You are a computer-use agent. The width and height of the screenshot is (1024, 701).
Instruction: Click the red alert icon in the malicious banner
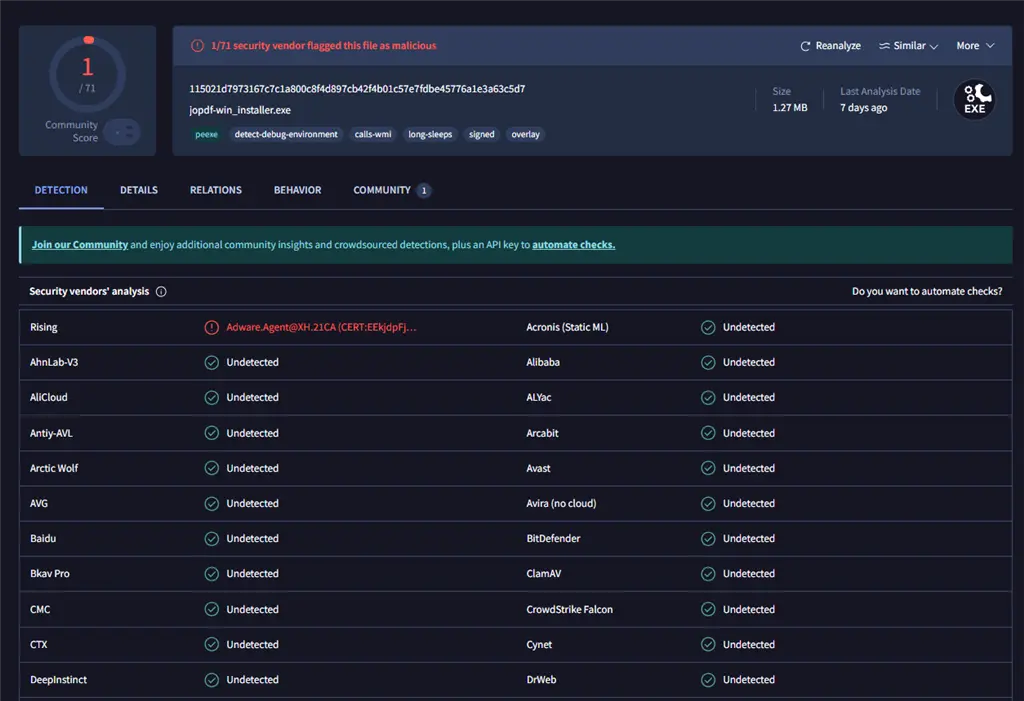197,46
